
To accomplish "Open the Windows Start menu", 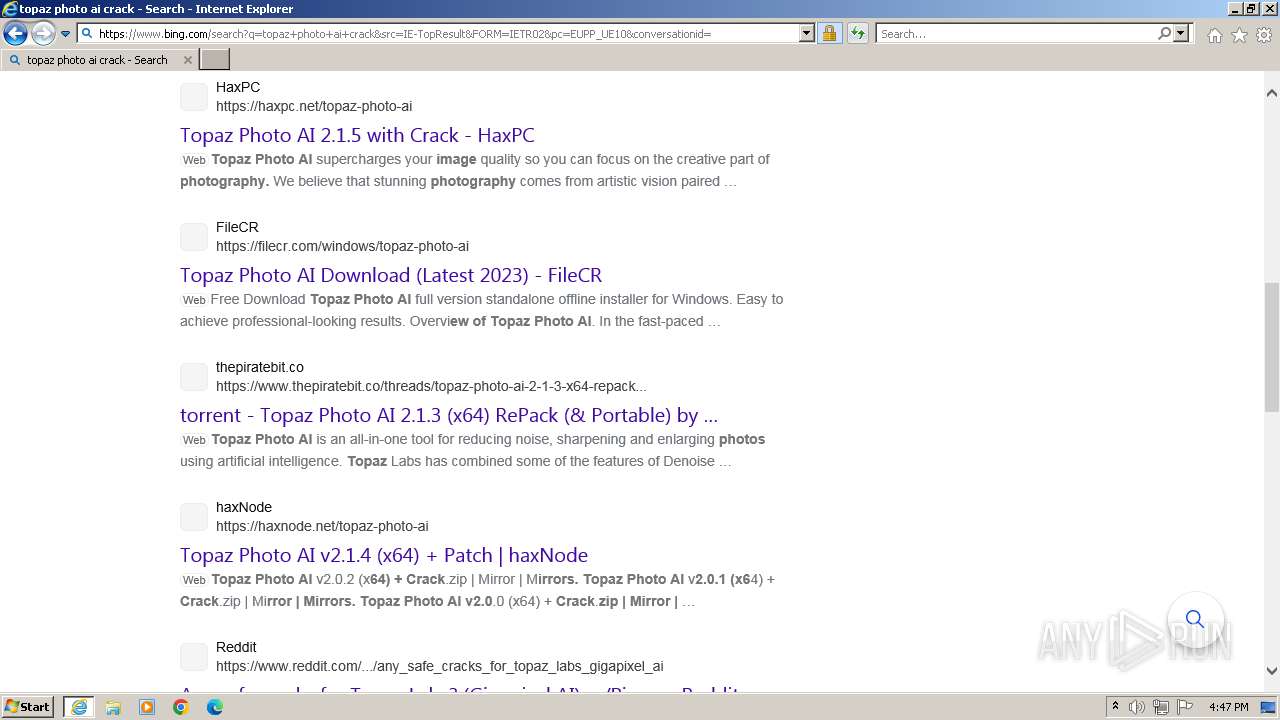I will click(27, 707).
